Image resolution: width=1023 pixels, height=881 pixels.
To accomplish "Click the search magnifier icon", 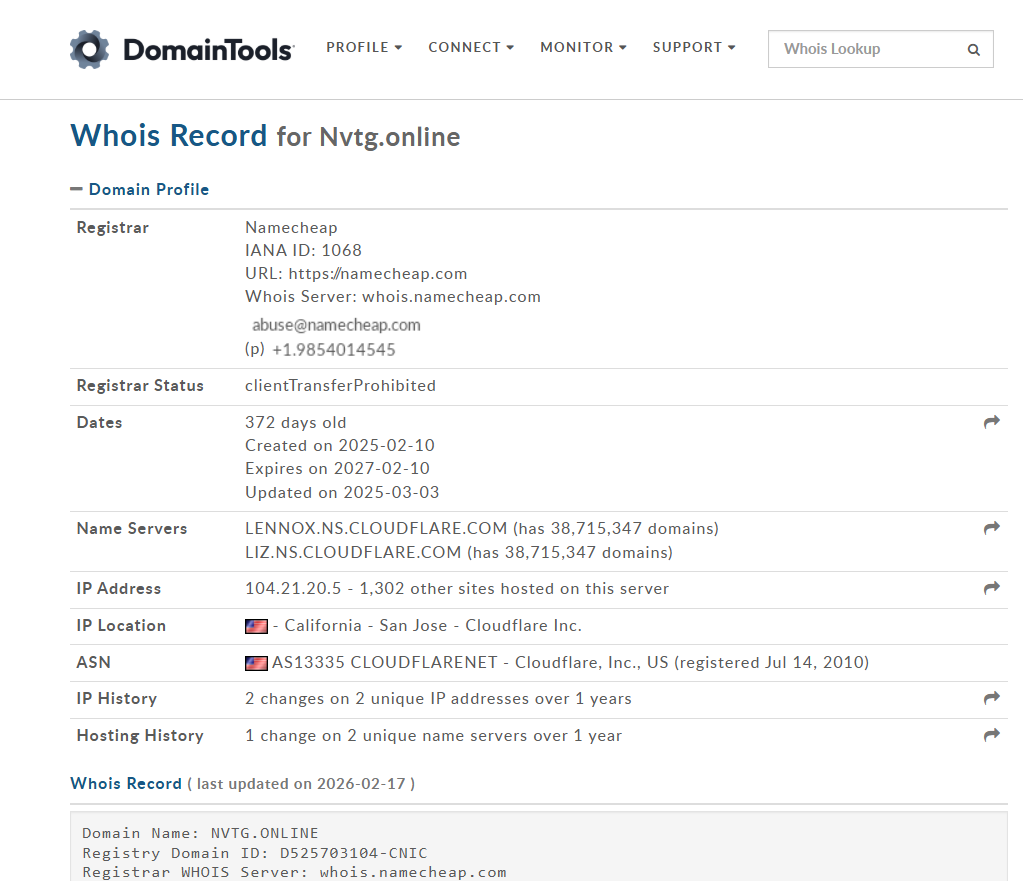I will coord(973,50).
